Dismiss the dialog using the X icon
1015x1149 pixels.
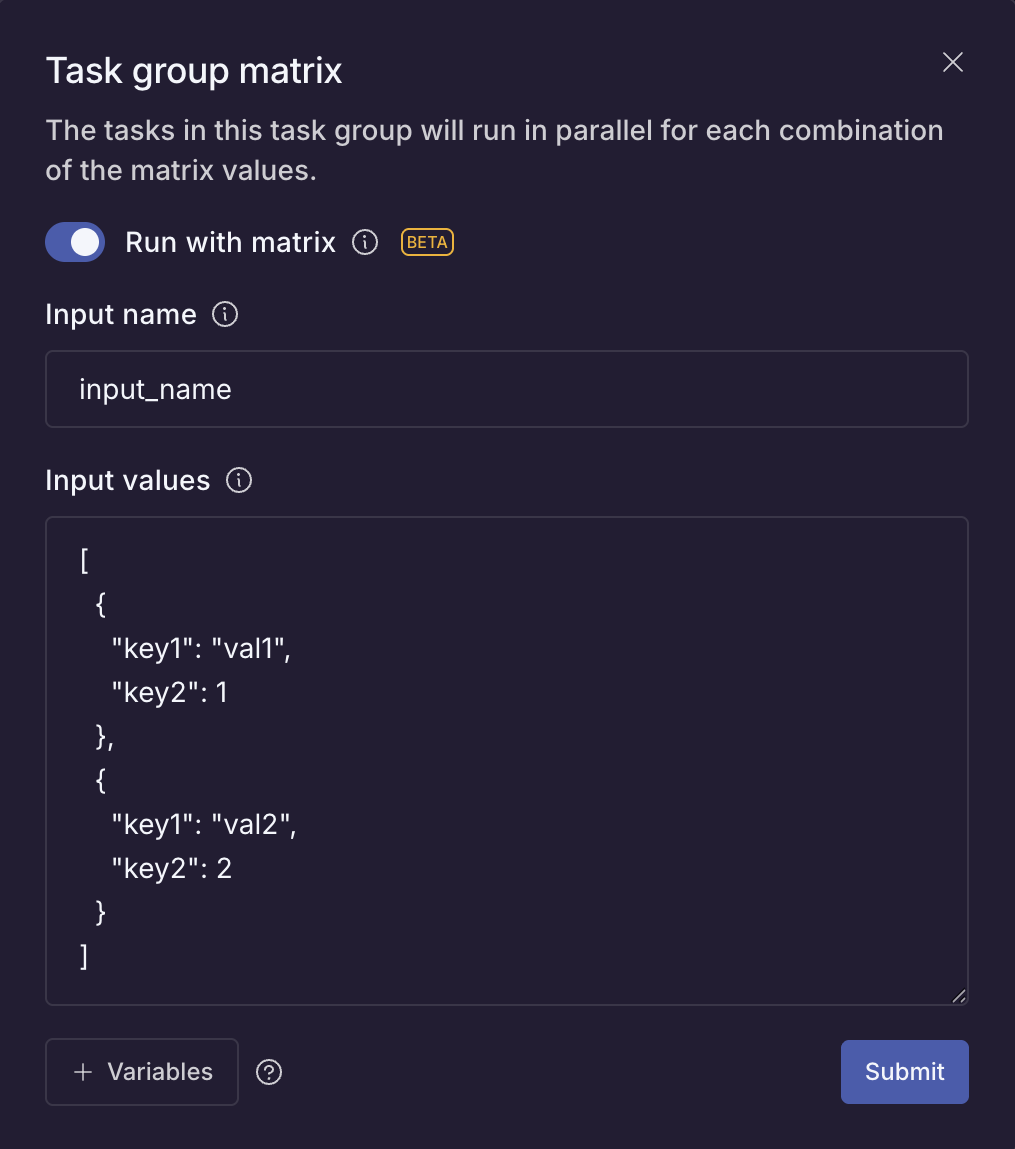tap(952, 62)
